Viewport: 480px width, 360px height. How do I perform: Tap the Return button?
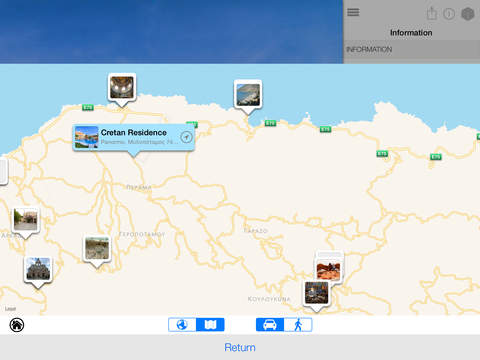(240, 347)
